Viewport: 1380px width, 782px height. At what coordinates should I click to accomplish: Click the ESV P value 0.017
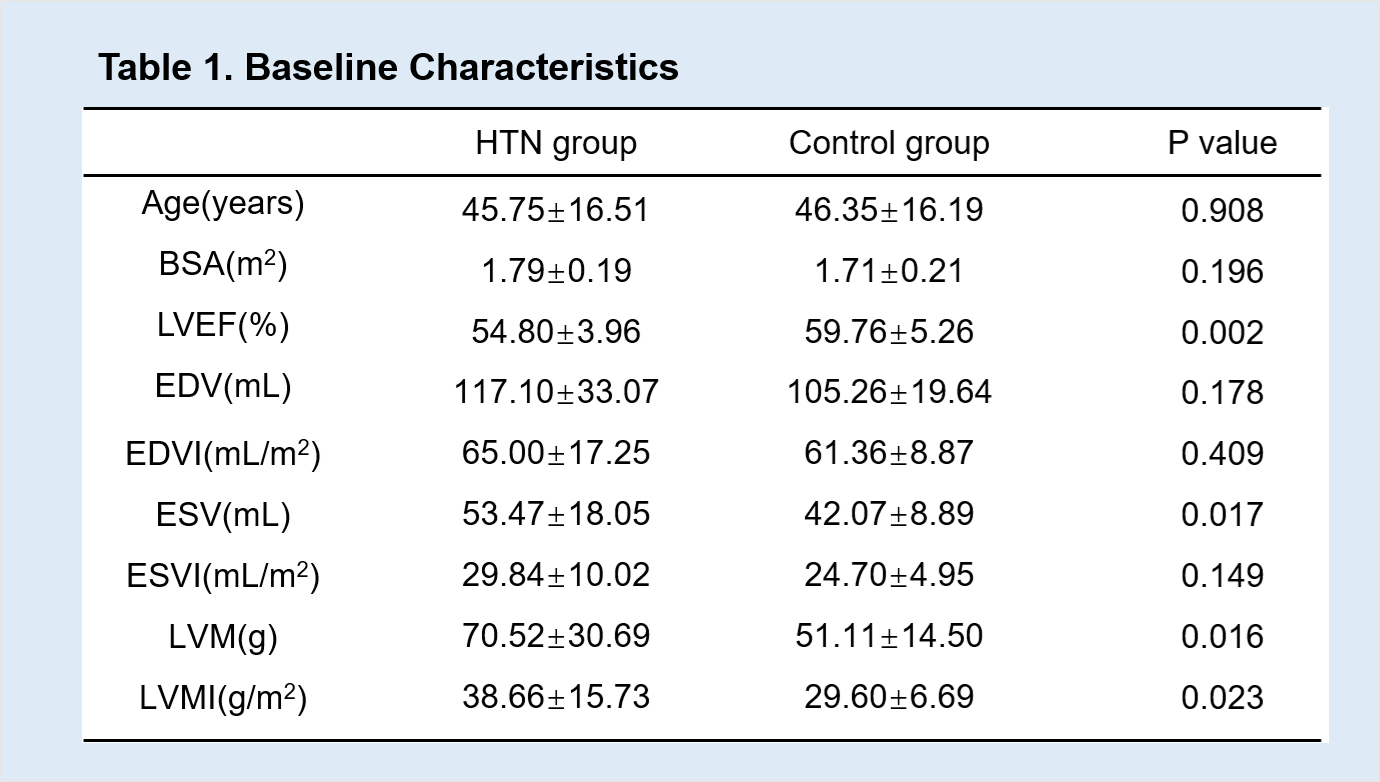point(1222,515)
